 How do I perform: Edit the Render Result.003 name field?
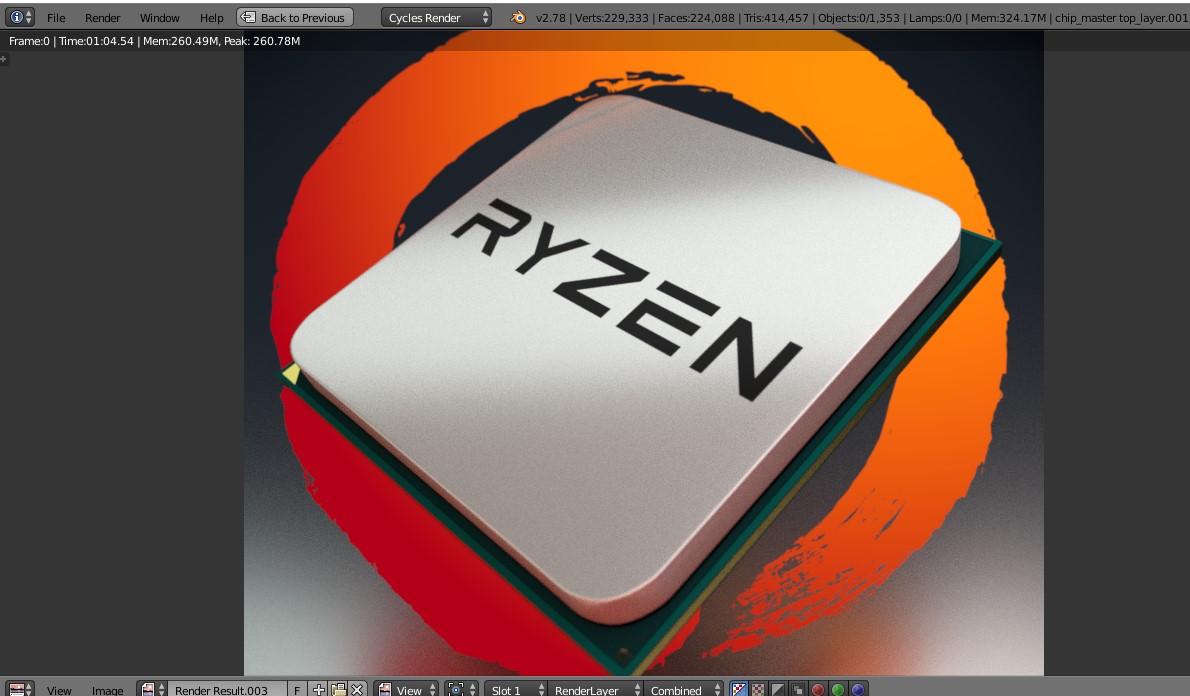pos(227,690)
